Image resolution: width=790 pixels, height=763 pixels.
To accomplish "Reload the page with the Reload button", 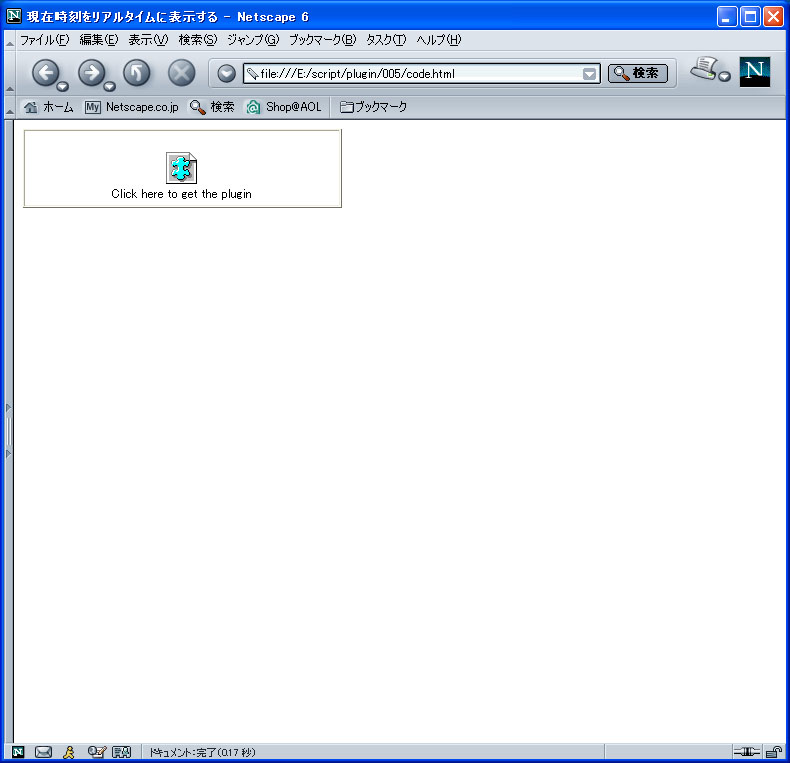I will 137,73.
